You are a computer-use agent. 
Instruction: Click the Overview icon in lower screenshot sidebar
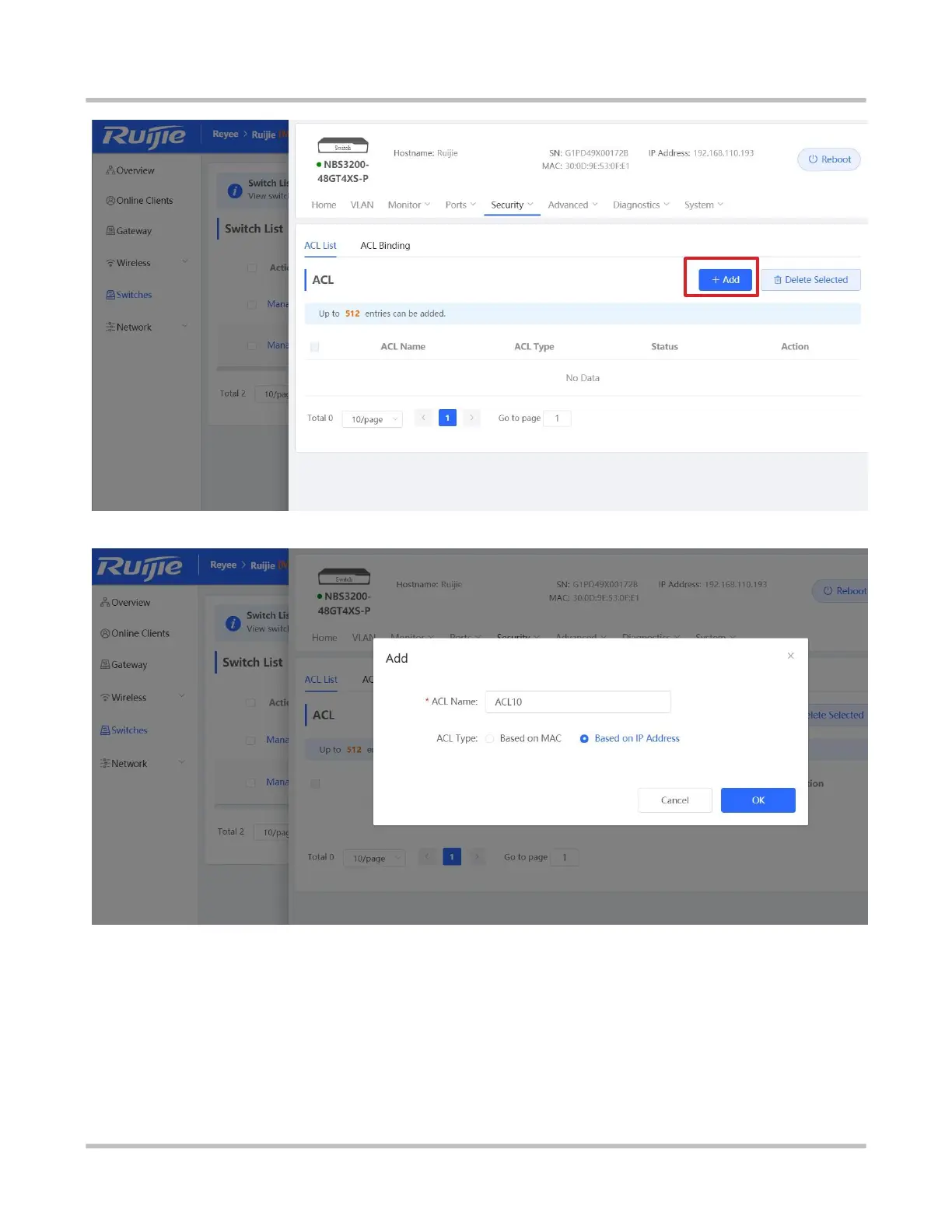[x=105, y=603]
